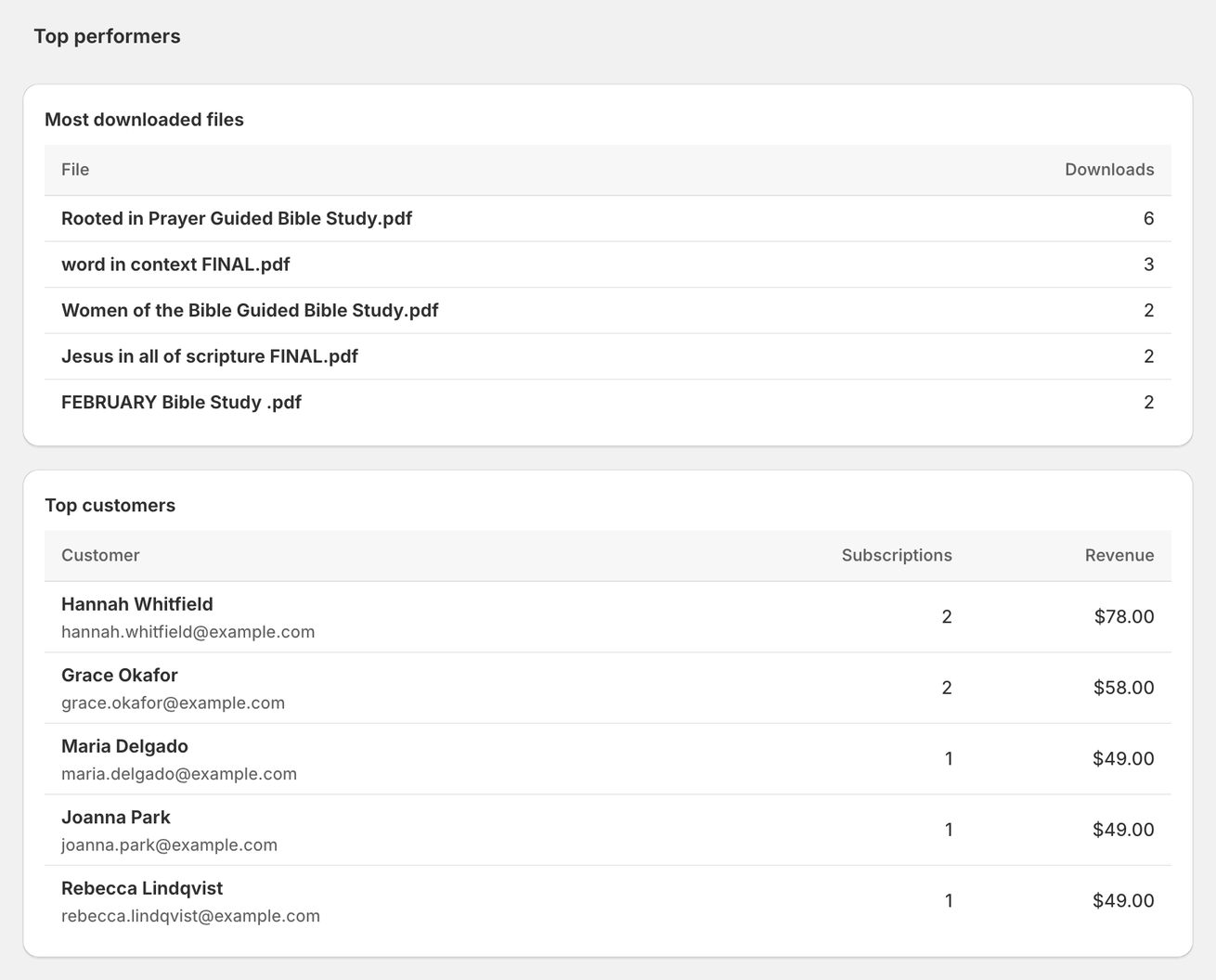Click email joanna.park@example.com
The height and width of the screenshot is (980, 1216).
(169, 845)
